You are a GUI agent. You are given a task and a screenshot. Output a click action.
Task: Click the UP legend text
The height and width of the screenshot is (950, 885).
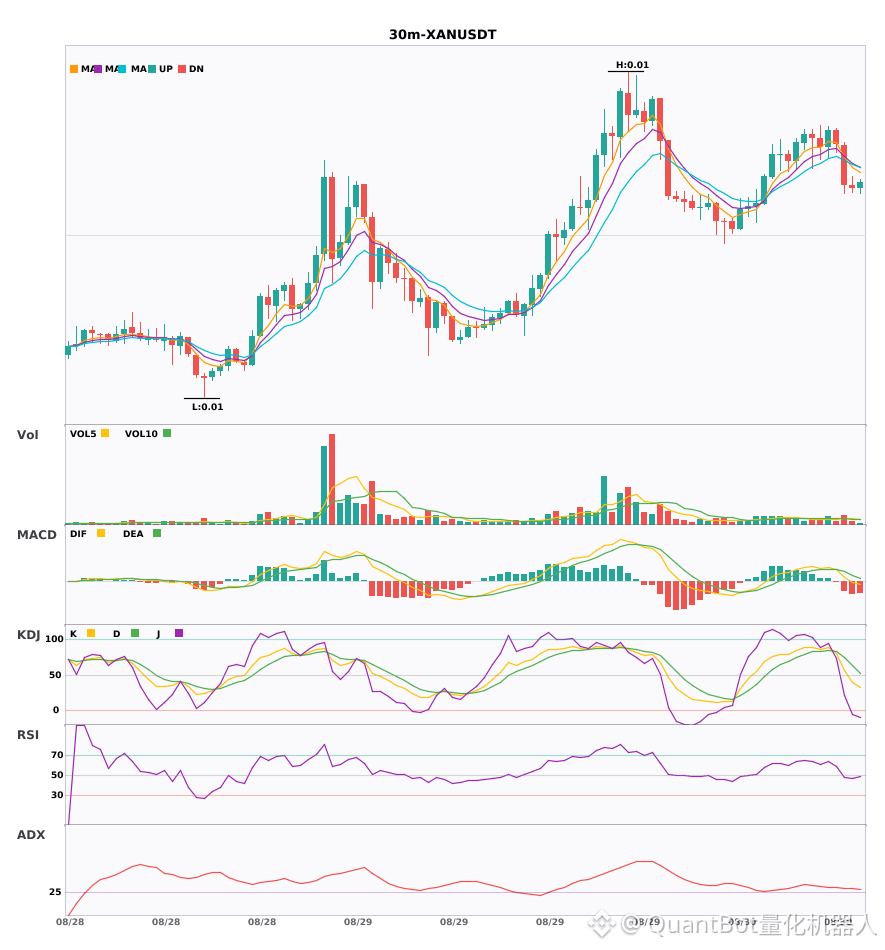166,69
